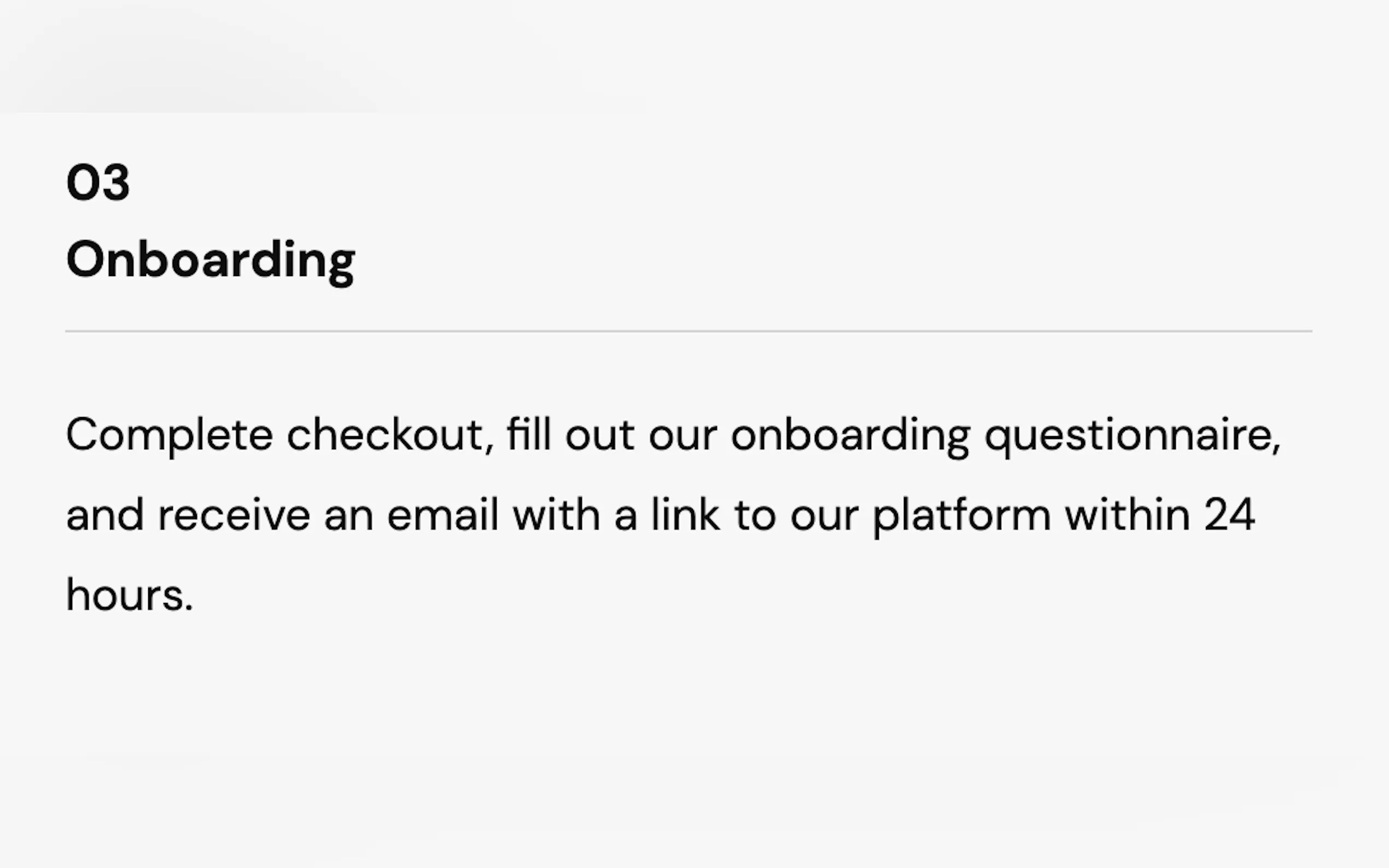Click the word "hours" on the last line
Image resolution: width=1389 pixels, height=868 pixels.
coord(125,595)
